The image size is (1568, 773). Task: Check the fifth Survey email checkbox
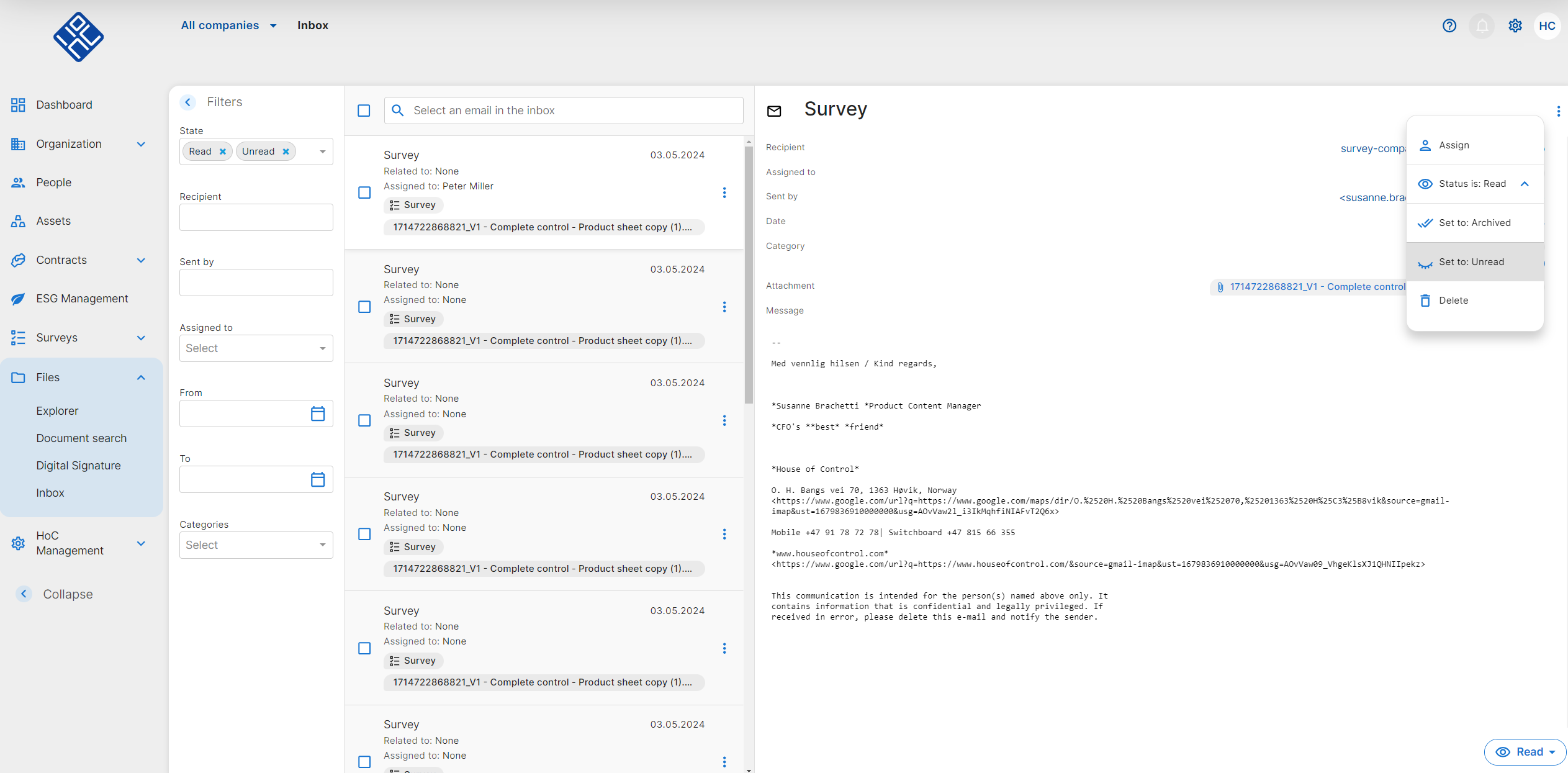point(364,648)
